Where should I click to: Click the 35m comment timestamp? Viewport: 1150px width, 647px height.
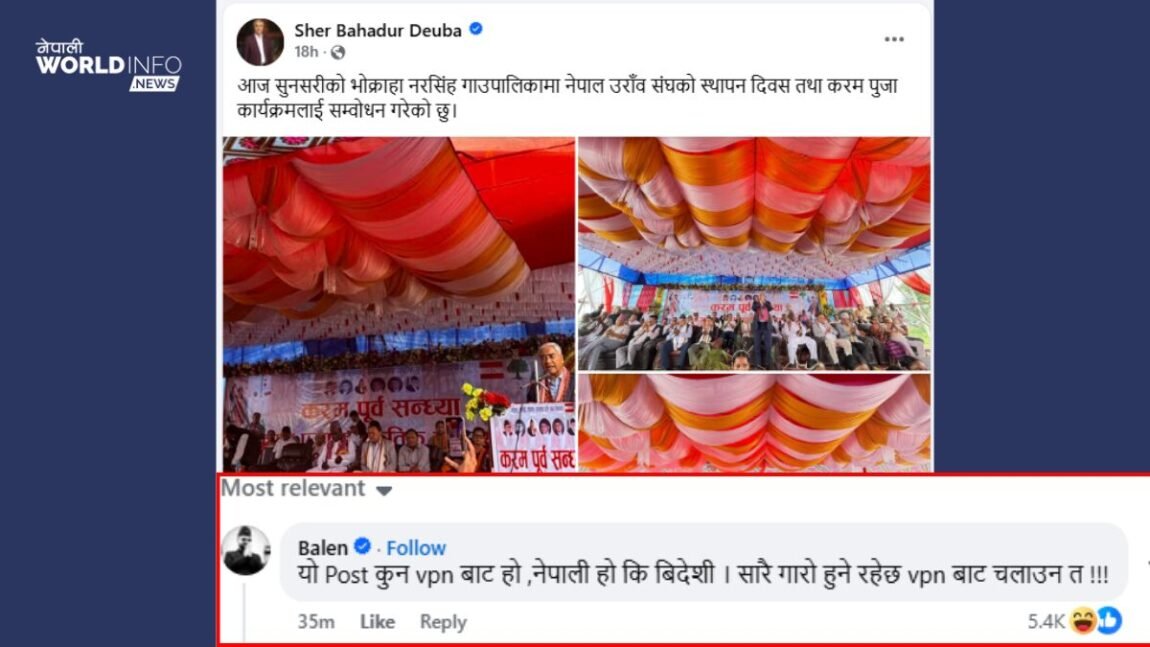pos(316,622)
